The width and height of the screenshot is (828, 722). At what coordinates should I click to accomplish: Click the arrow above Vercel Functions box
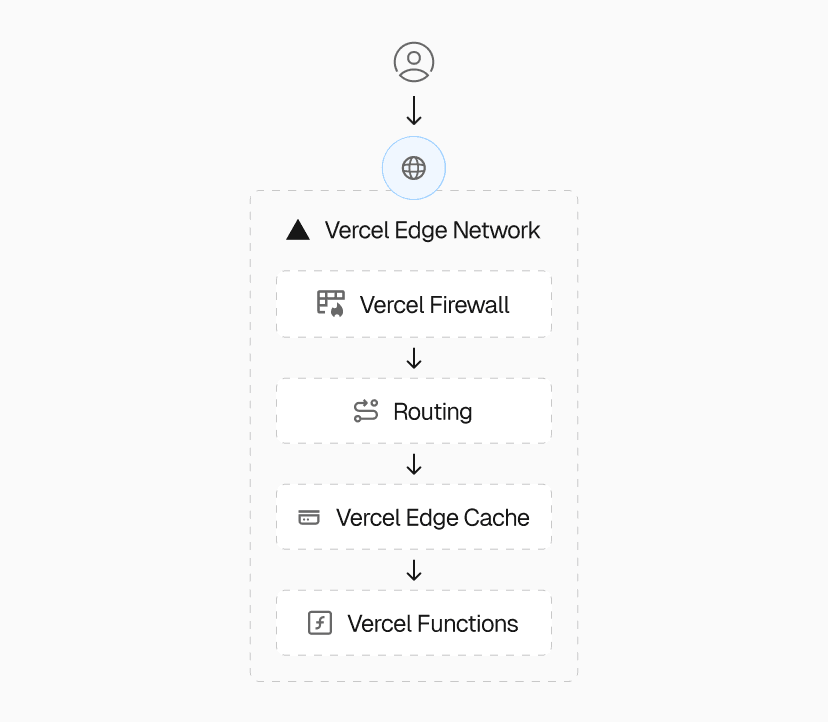coord(413,570)
